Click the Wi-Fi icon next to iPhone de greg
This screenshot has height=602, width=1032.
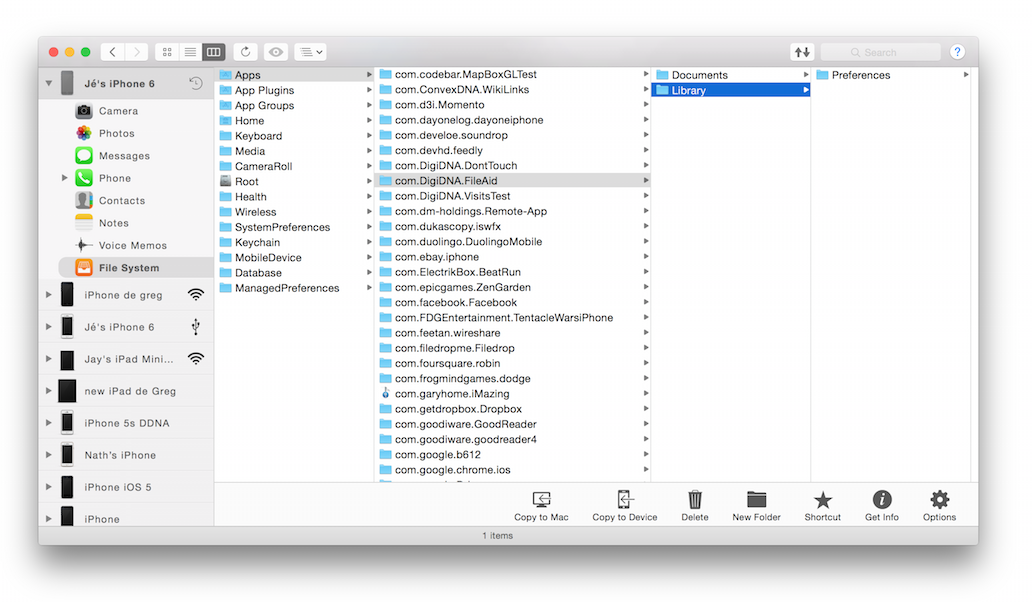[x=195, y=295]
